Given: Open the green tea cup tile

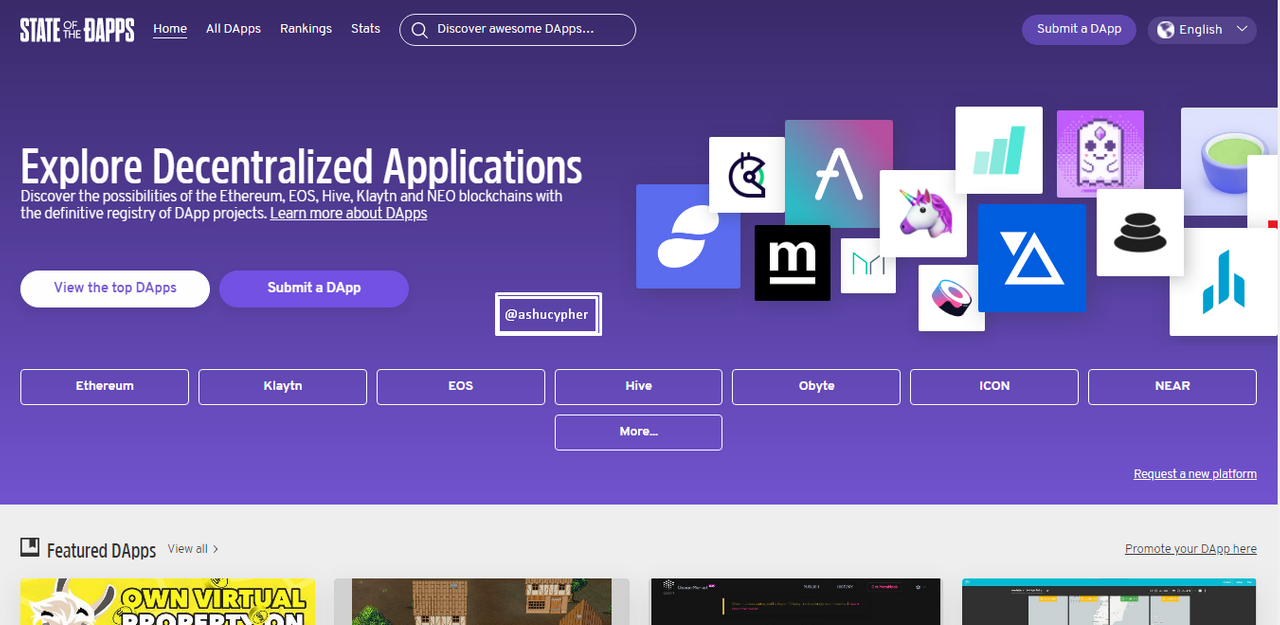Looking at the screenshot, I should pos(1230,161).
